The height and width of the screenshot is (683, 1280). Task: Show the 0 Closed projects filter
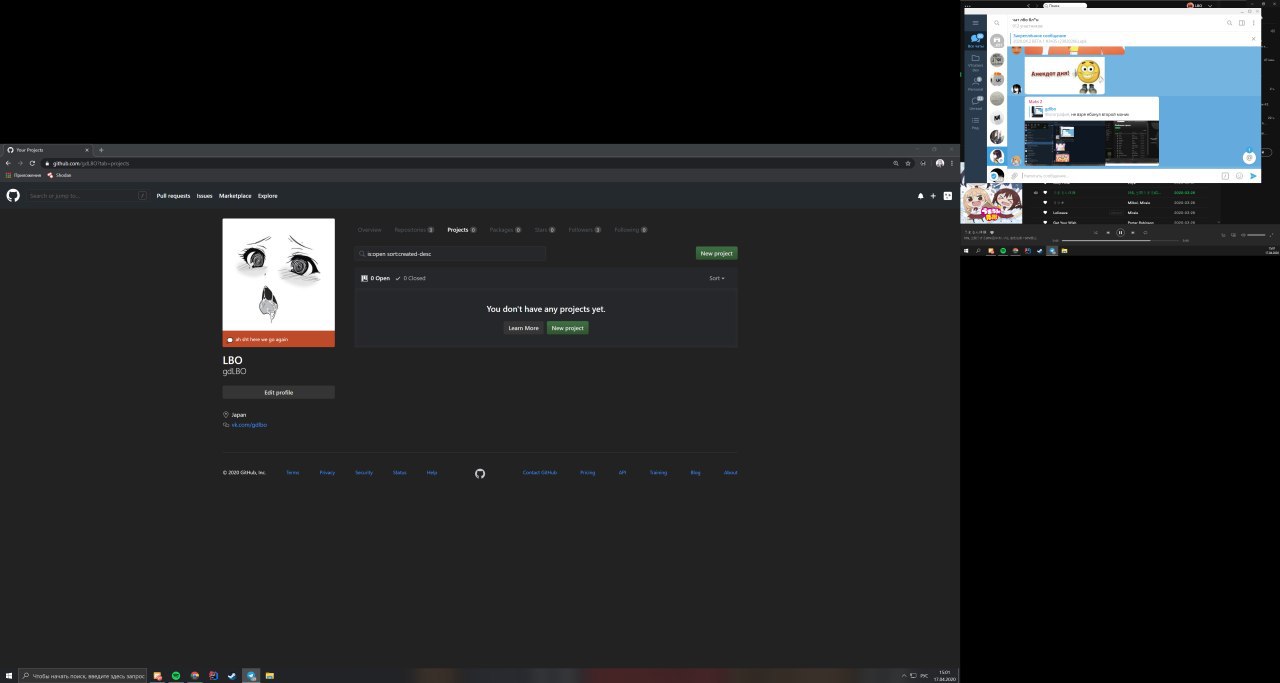coord(410,278)
